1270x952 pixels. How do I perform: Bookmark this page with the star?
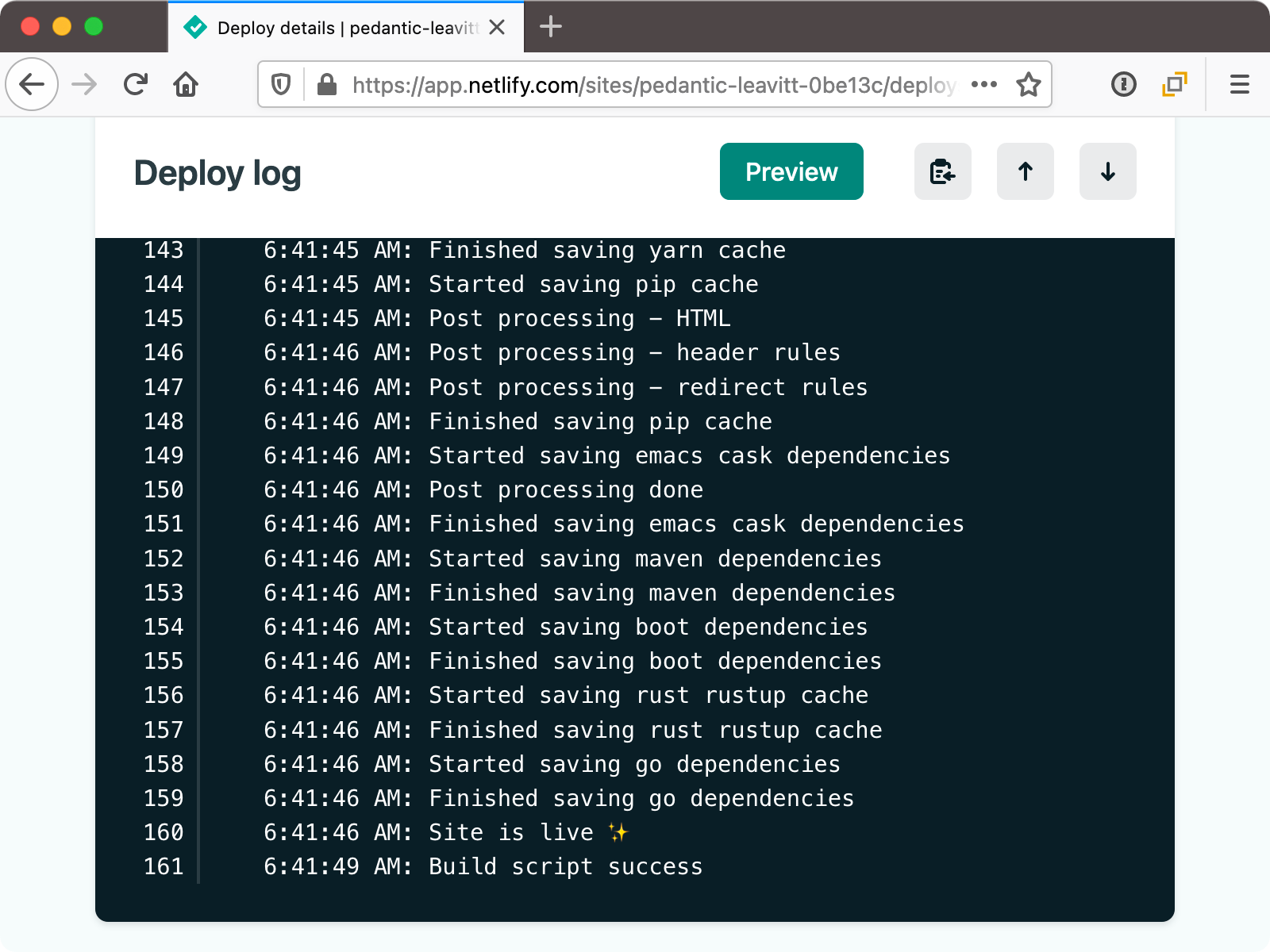click(1029, 84)
